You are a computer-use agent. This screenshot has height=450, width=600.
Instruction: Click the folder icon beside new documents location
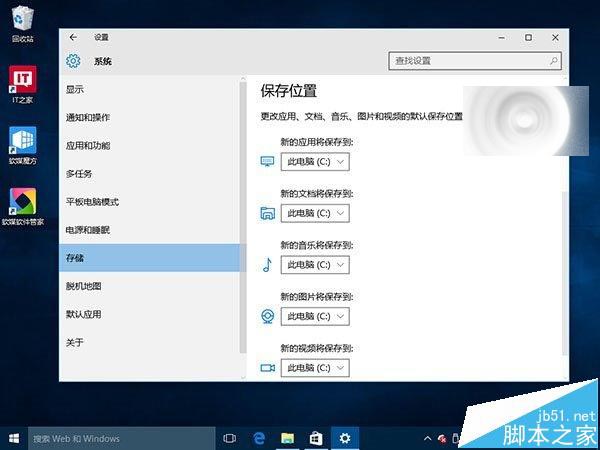267,213
